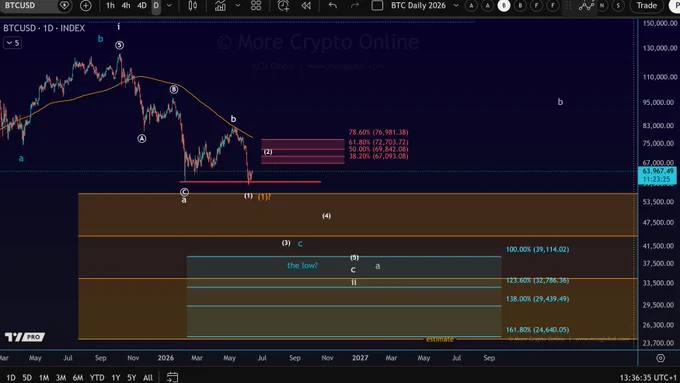The image size is (680, 383).
Task: Set the date range to 1M
Action: coord(44,377)
